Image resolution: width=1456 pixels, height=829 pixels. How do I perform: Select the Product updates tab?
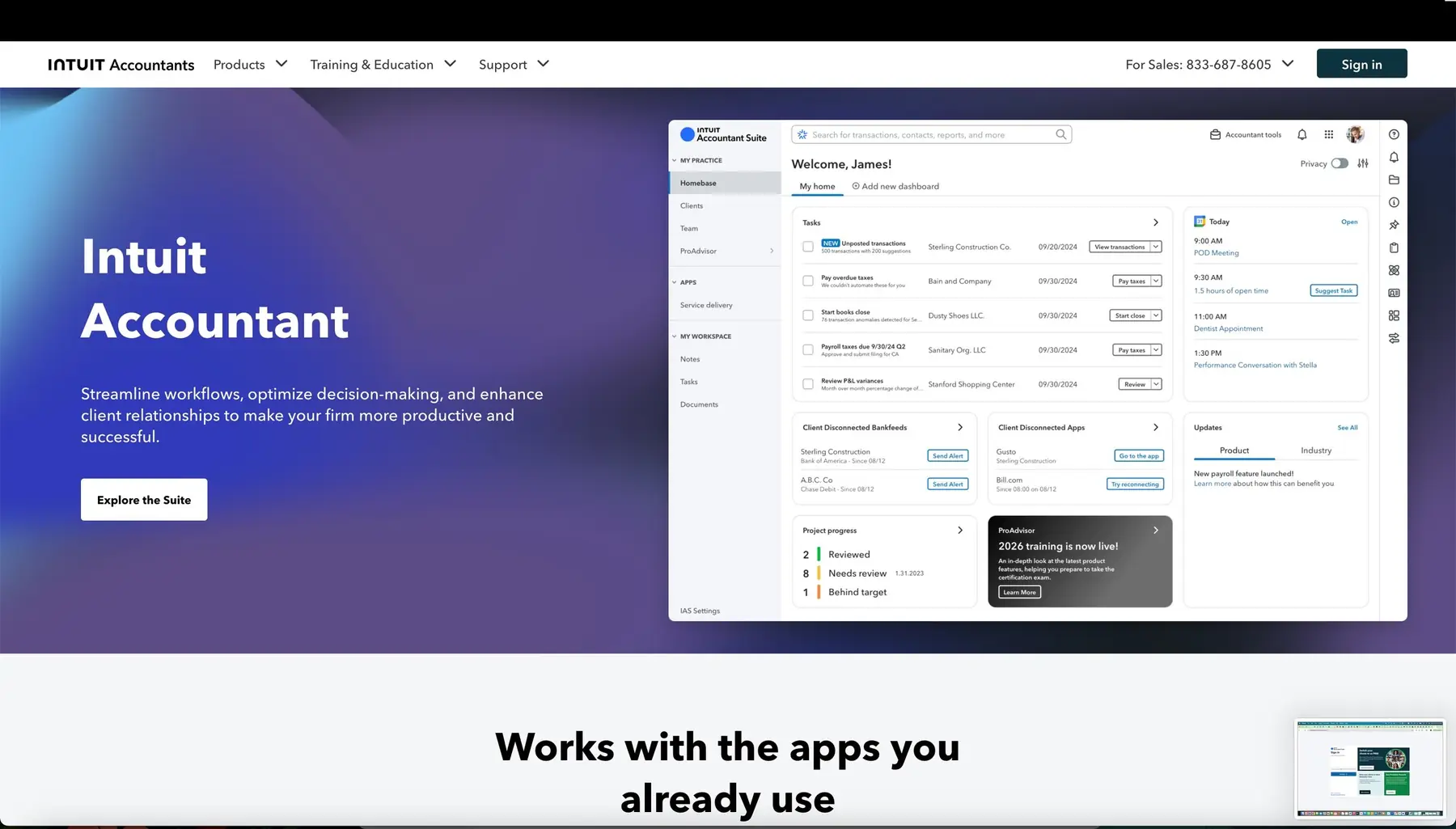(x=1234, y=450)
